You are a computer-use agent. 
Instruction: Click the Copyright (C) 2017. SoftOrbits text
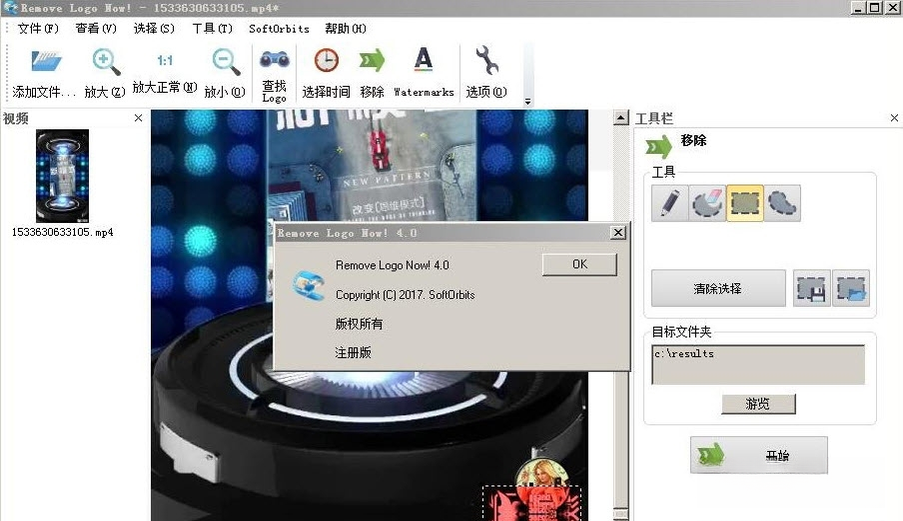(x=405, y=295)
